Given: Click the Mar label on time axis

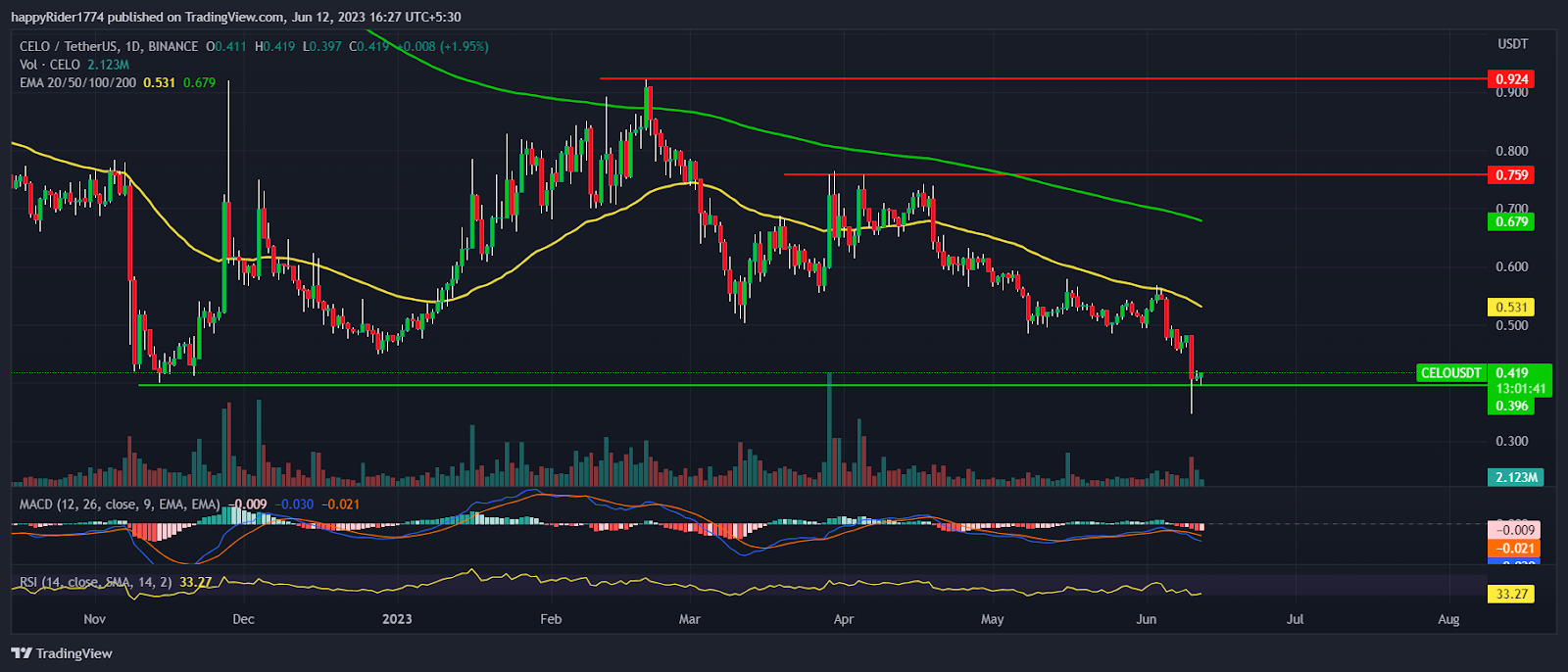Looking at the screenshot, I should (690, 619).
